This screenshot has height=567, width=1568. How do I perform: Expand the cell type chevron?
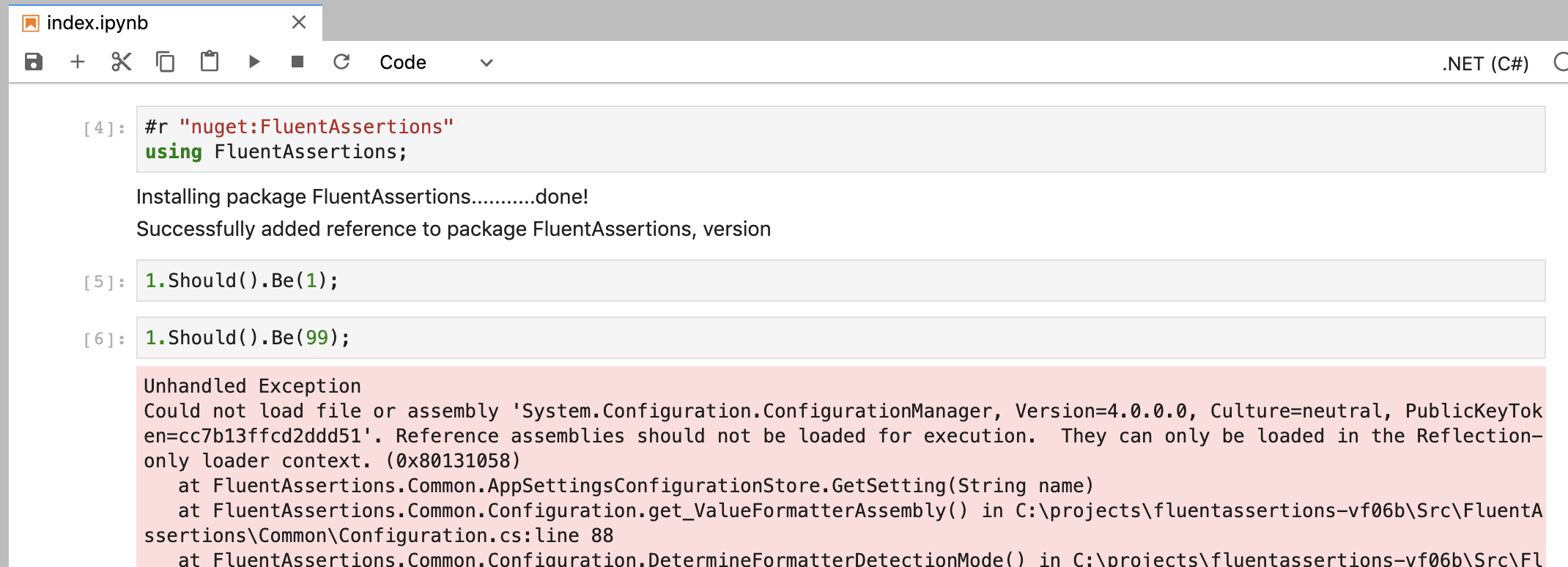(486, 63)
